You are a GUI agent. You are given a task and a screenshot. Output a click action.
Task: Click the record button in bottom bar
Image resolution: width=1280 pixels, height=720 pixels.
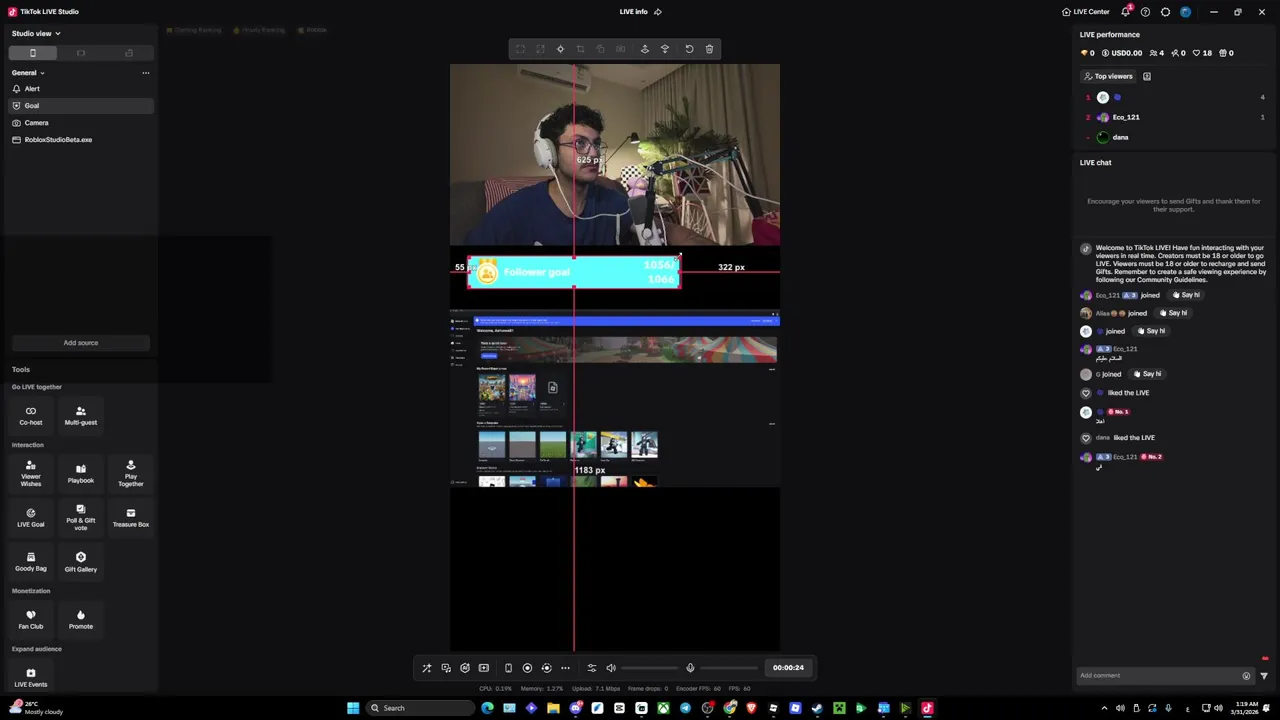click(x=527, y=668)
